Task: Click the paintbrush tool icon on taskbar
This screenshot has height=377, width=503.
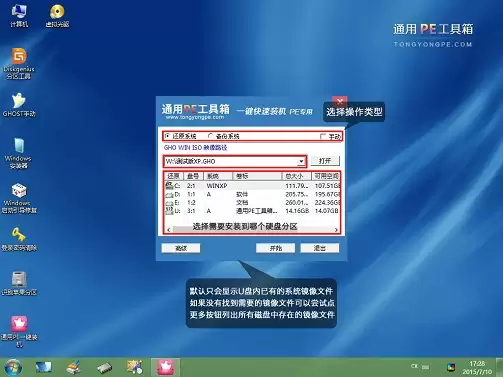Action: pos(74,367)
